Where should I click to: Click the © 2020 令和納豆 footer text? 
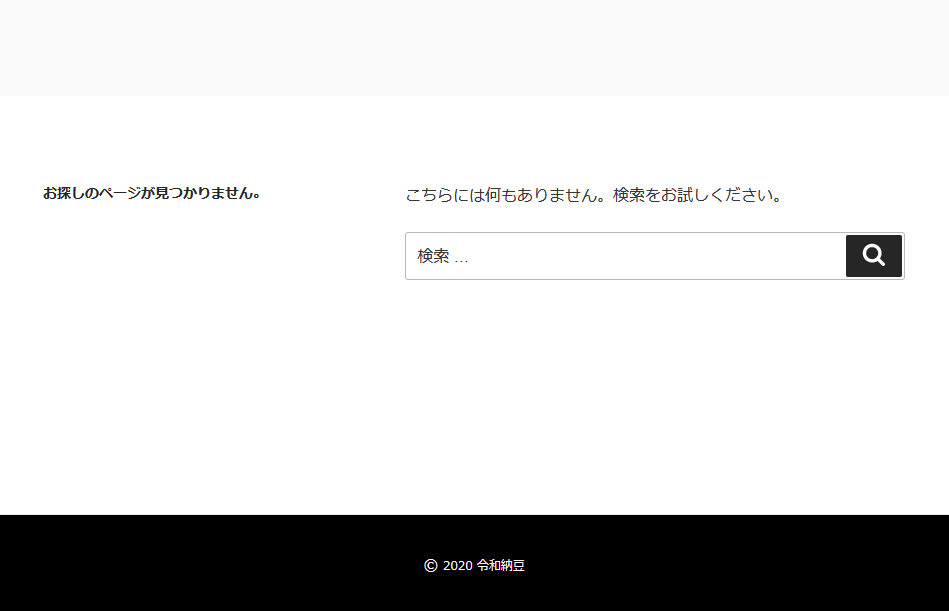tap(474, 566)
